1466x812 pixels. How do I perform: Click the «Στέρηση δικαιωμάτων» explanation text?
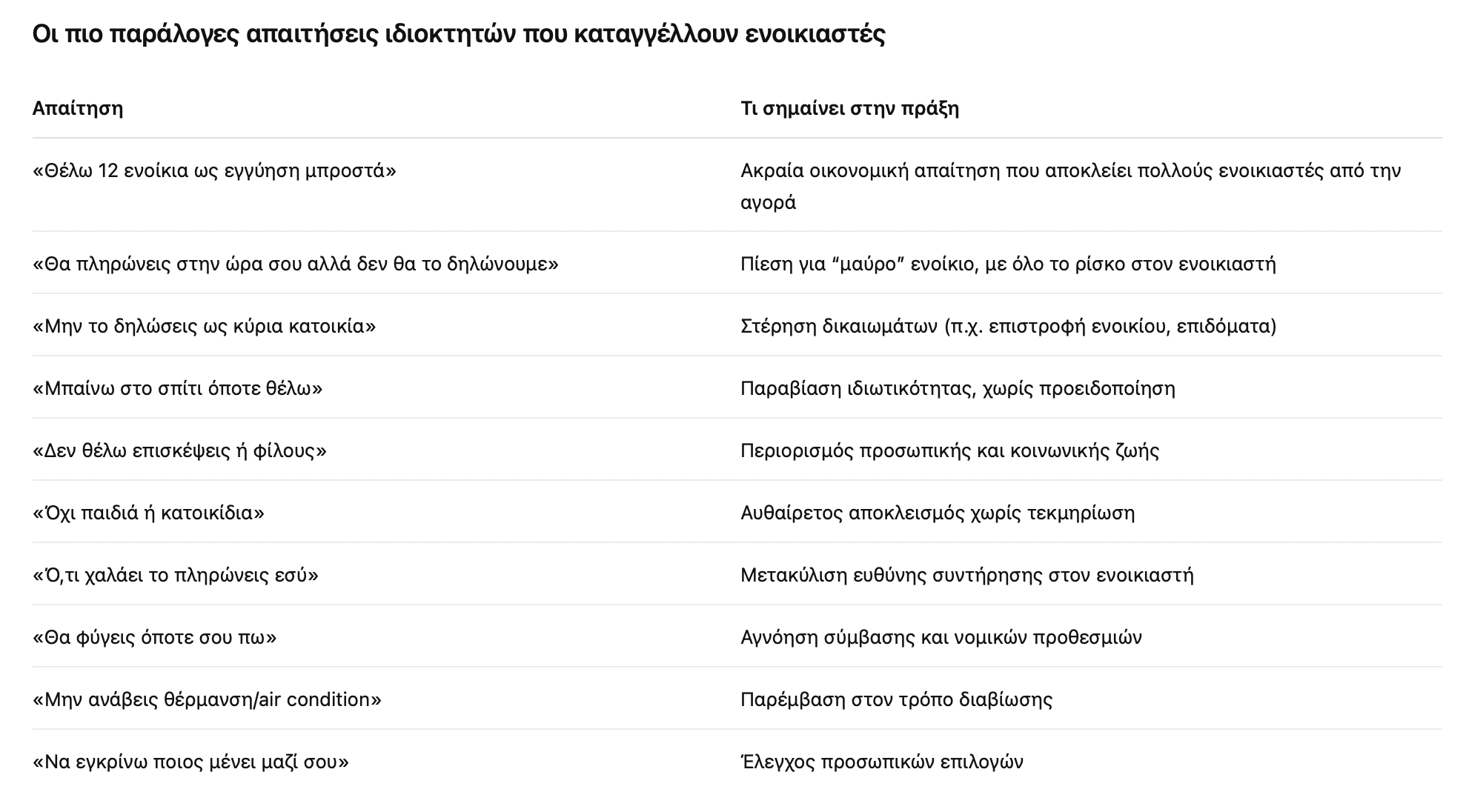(x=1008, y=327)
